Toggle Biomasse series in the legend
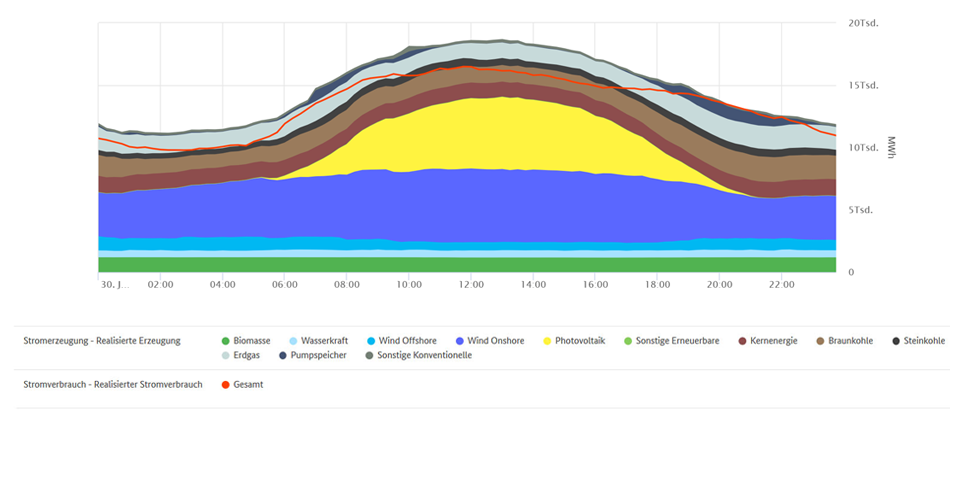Image resolution: width=960 pixels, height=500 pixels. click(x=245, y=341)
